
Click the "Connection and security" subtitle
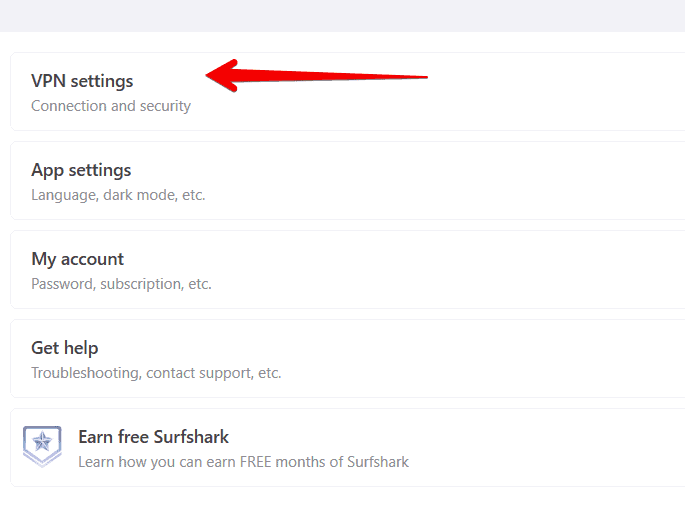coord(111,106)
